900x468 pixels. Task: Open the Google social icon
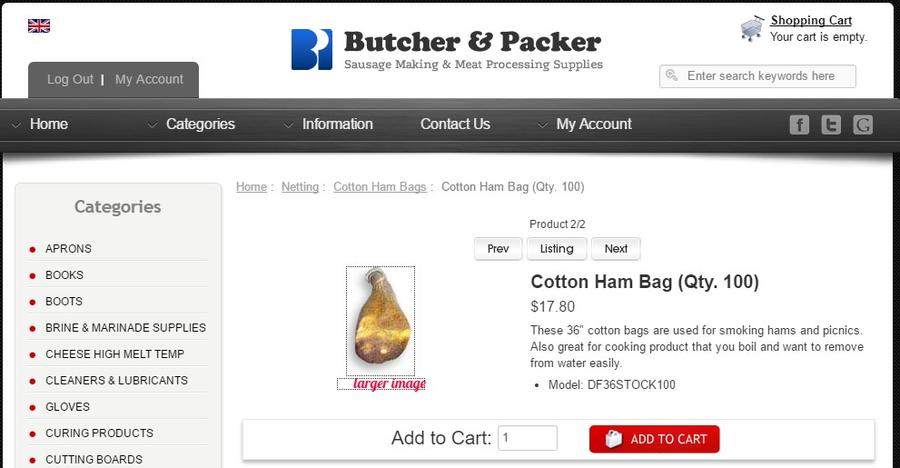point(863,125)
